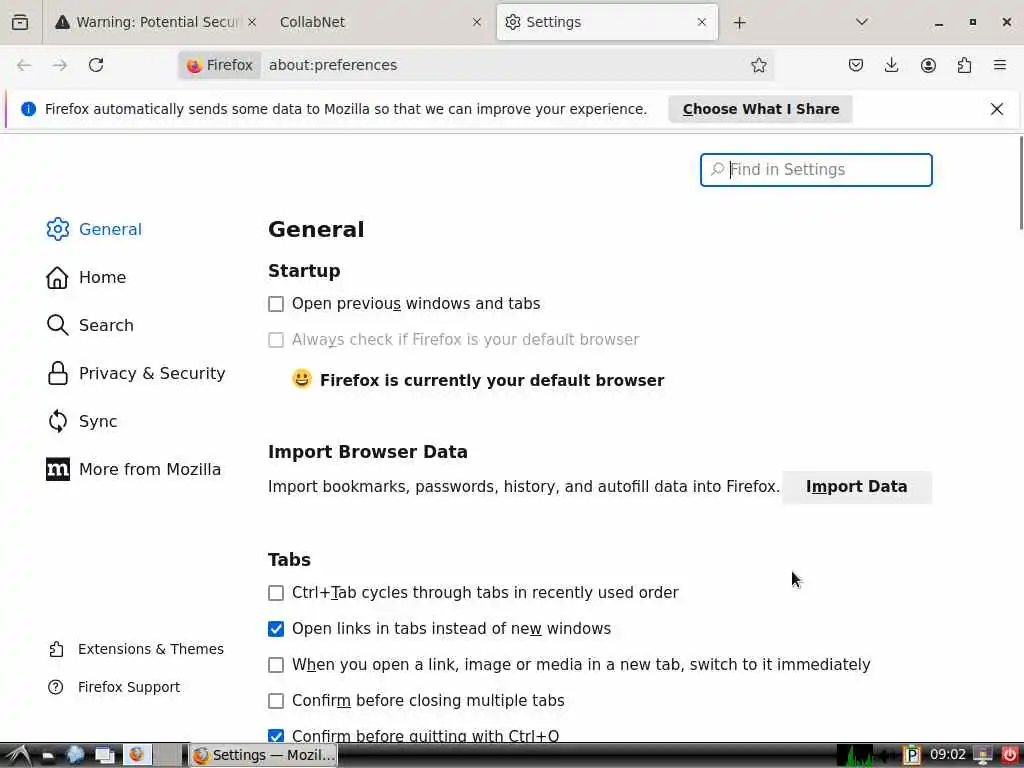Toggle Always check default browser checkbox
The height and width of the screenshot is (768, 1024).
coord(276,340)
